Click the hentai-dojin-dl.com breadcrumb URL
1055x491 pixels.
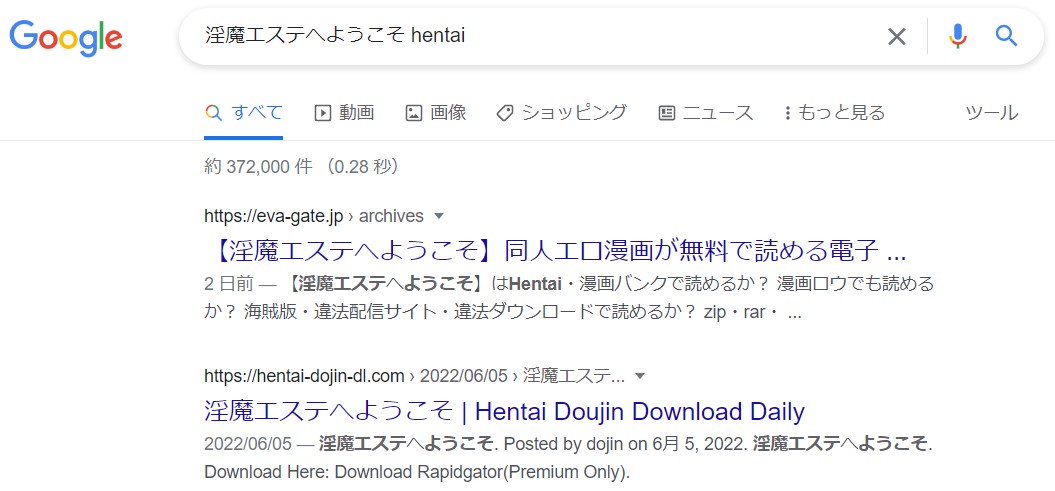(414, 375)
